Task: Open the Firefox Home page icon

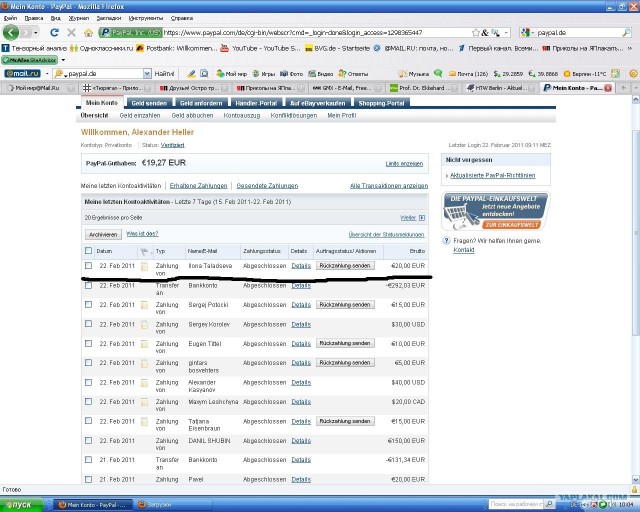Action: pos(88,33)
